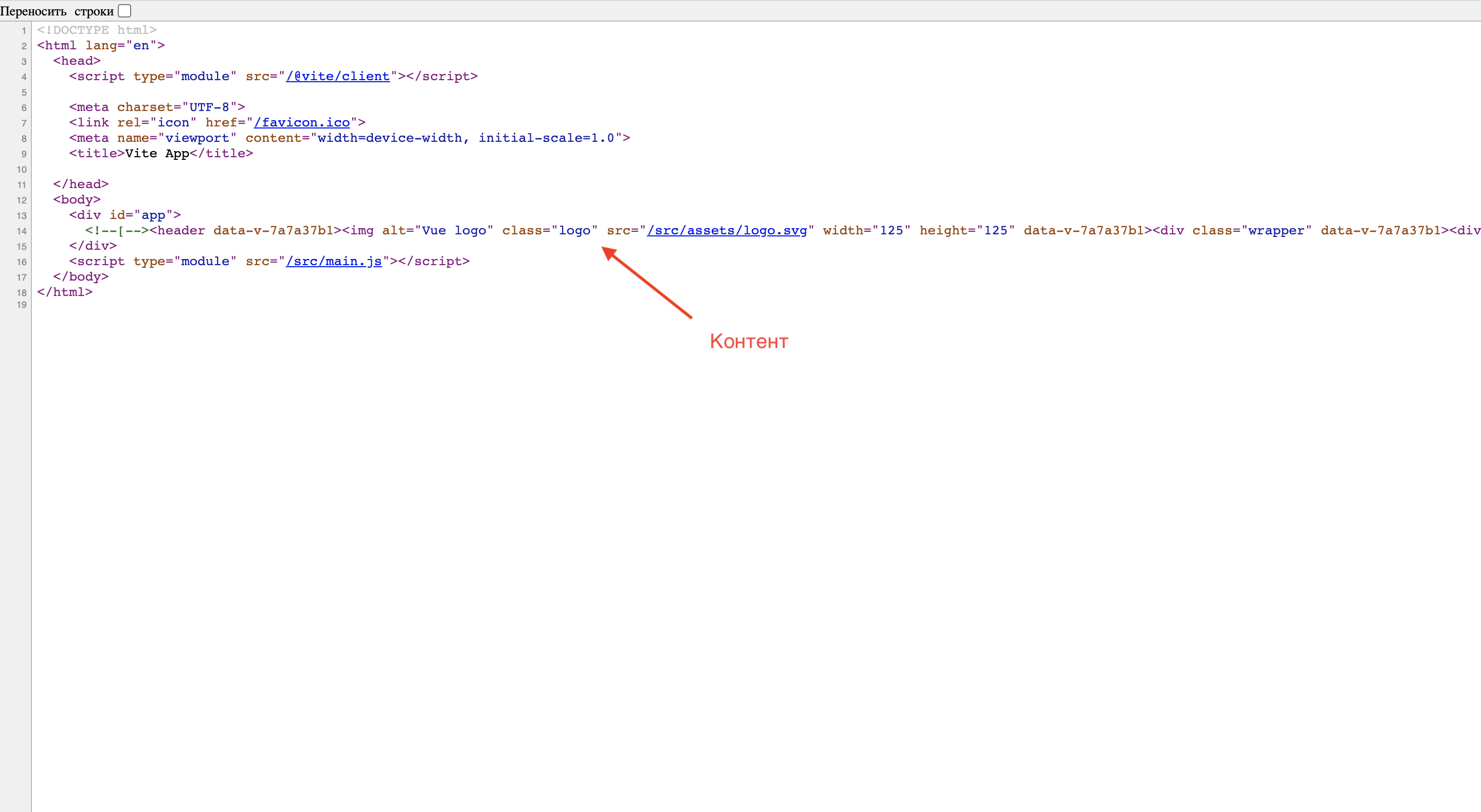Click the meta charset="UTF-8" line
Screen dimensions: 1481x812
(x=157, y=107)
